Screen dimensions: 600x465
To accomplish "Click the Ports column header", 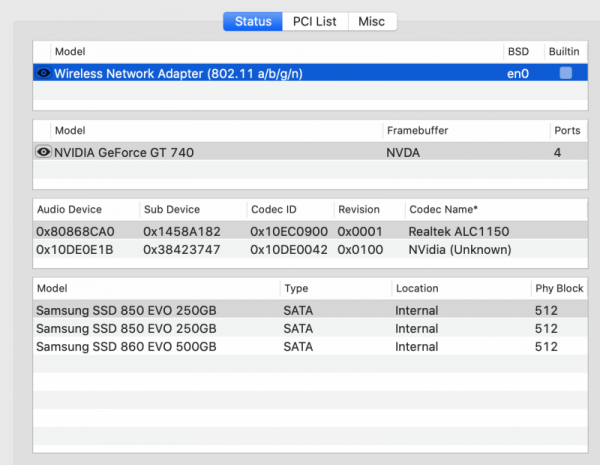I will pos(565,131).
